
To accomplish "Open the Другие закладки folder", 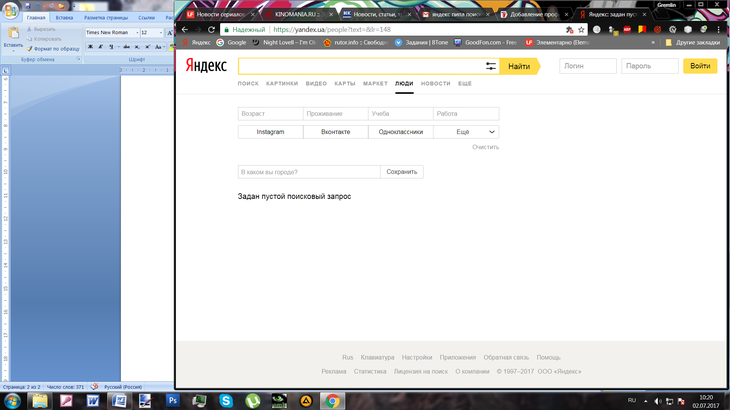I will [692, 42].
